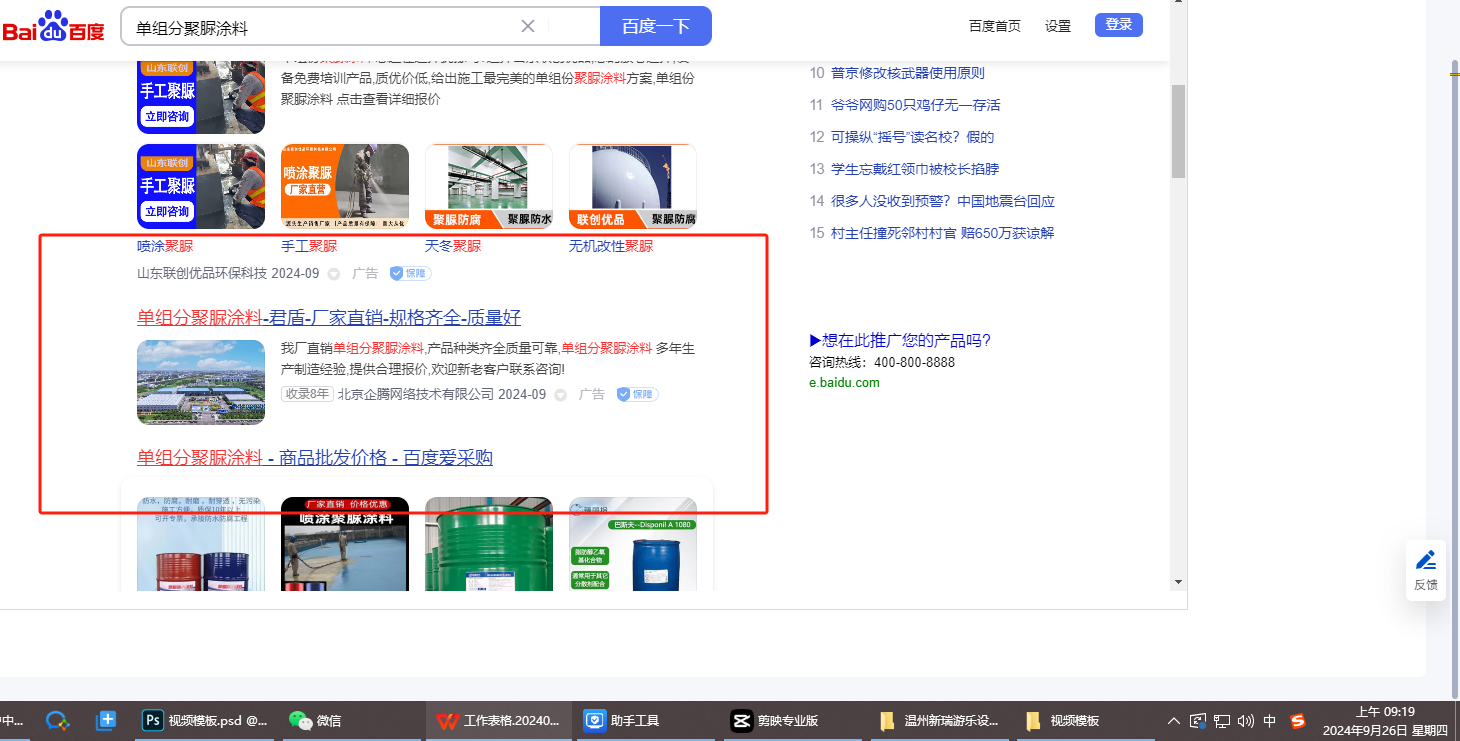This screenshot has height=741, width=1460.
Task: Open hot search 村主任撞死邻村村官 赔650万获谅解
Action: 943,233
